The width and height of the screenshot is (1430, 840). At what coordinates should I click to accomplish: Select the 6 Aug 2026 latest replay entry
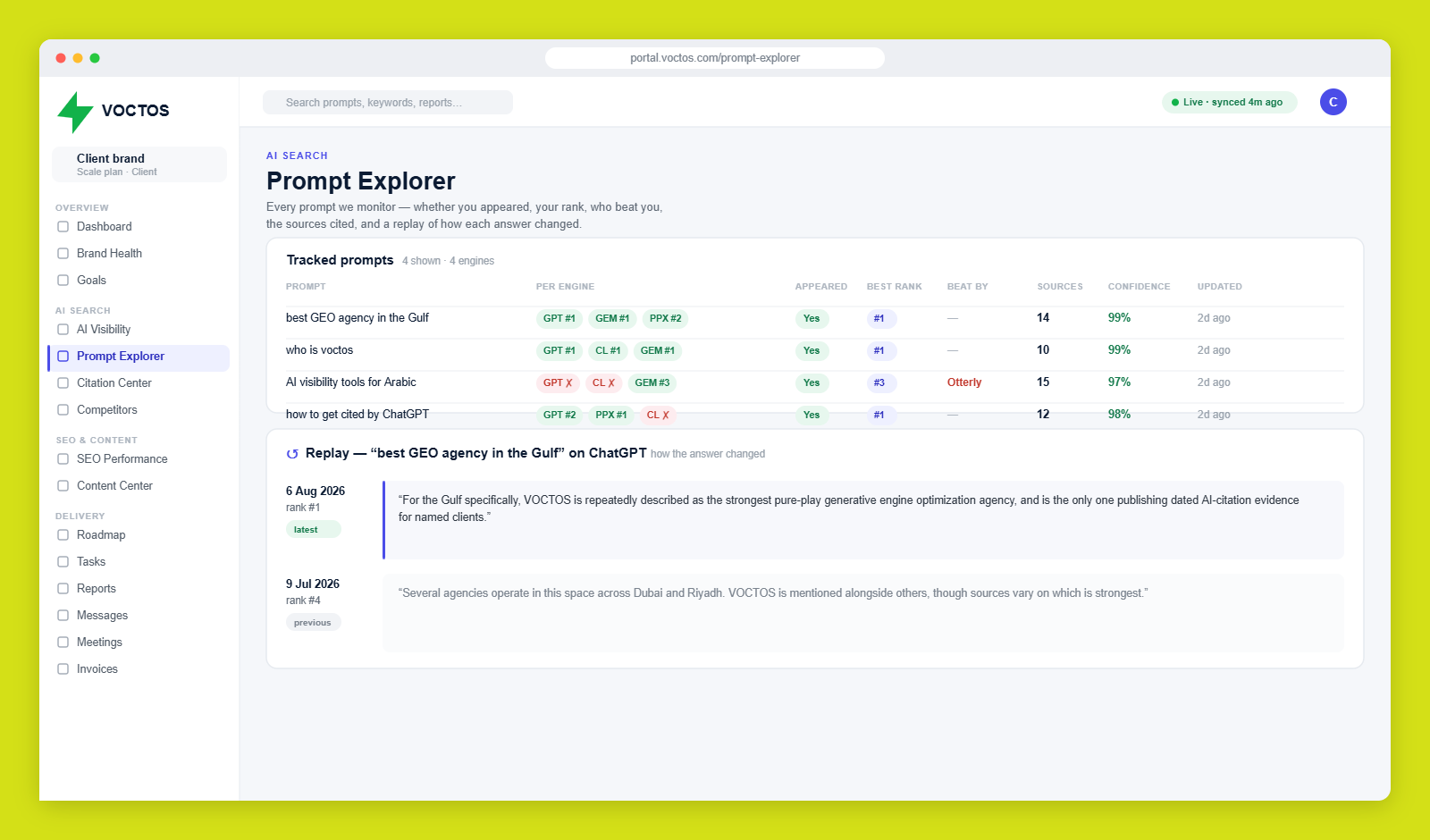(x=814, y=520)
